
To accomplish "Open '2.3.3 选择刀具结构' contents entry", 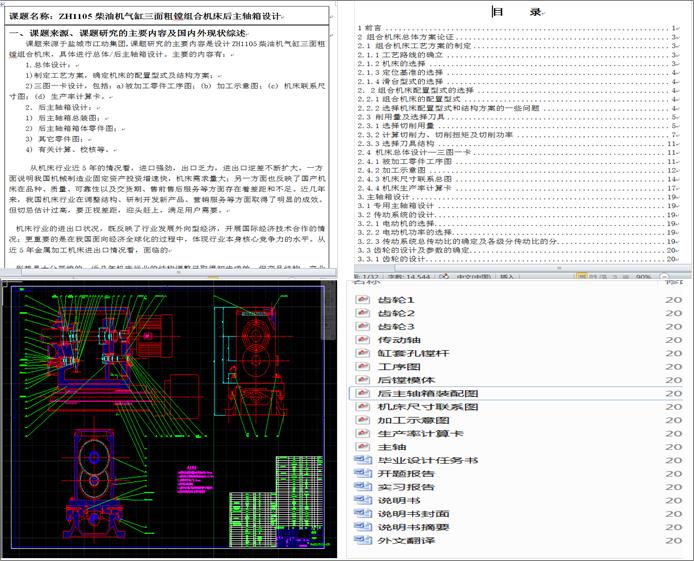I will coord(518,143).
